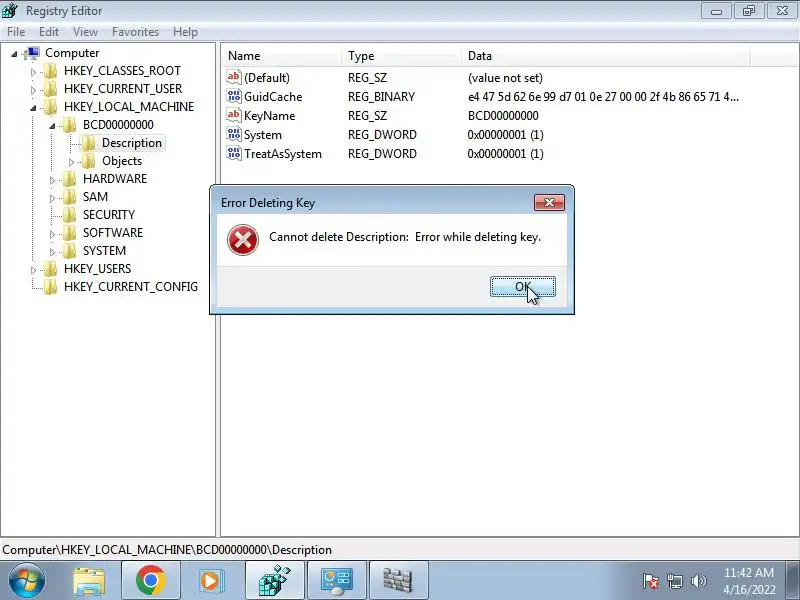Screen dimensions: 800x600
Task: Click the REG_BINARY type cell
Action: pyautogui.click(x=381, y=96)
